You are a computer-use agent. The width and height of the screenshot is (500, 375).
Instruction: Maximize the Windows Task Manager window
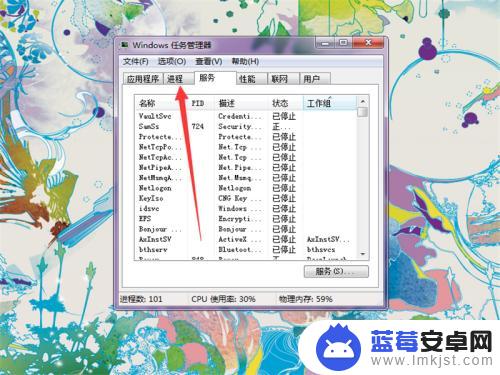[343, 43]
